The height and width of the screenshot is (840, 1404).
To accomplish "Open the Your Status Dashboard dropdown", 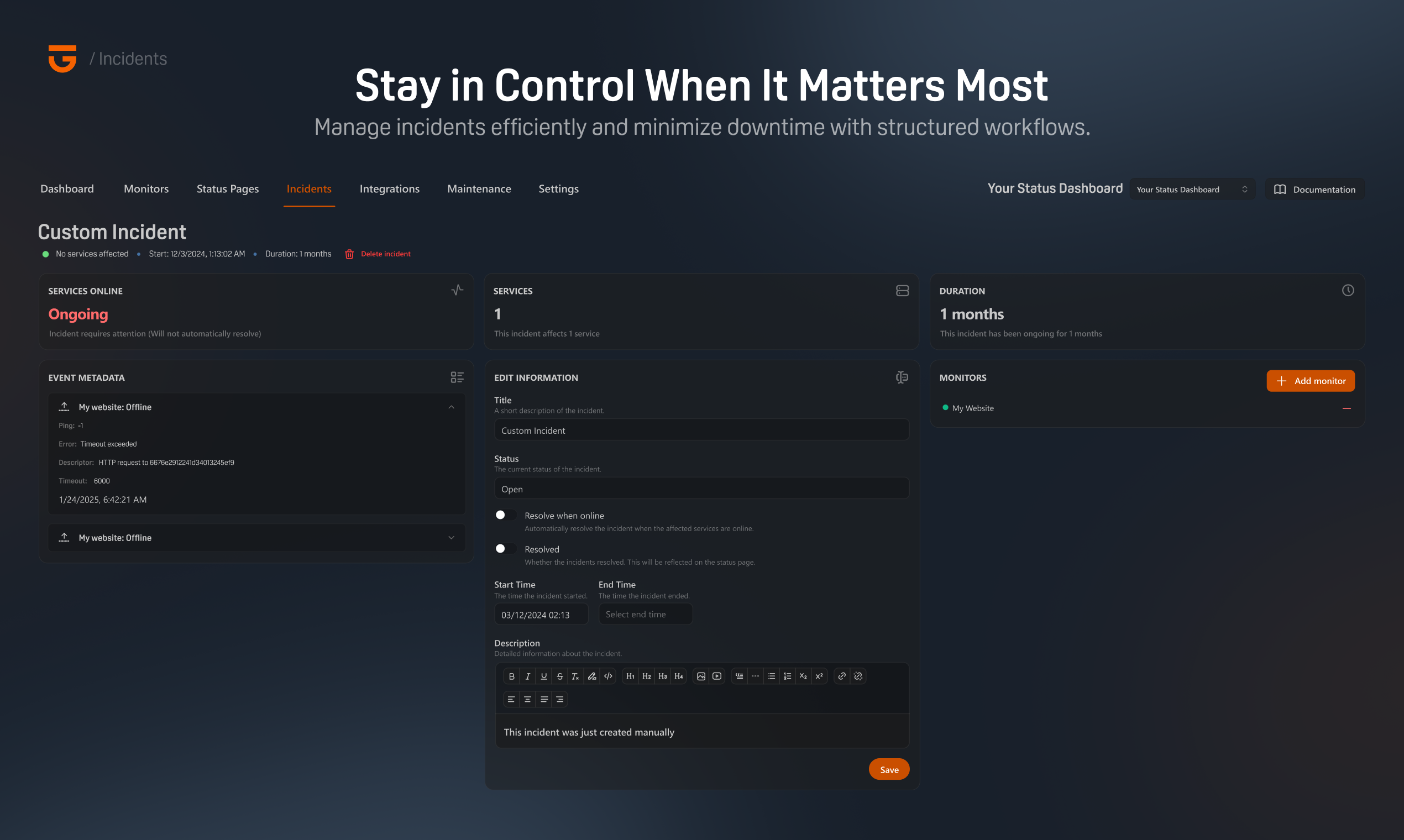I will [1192, 189].
